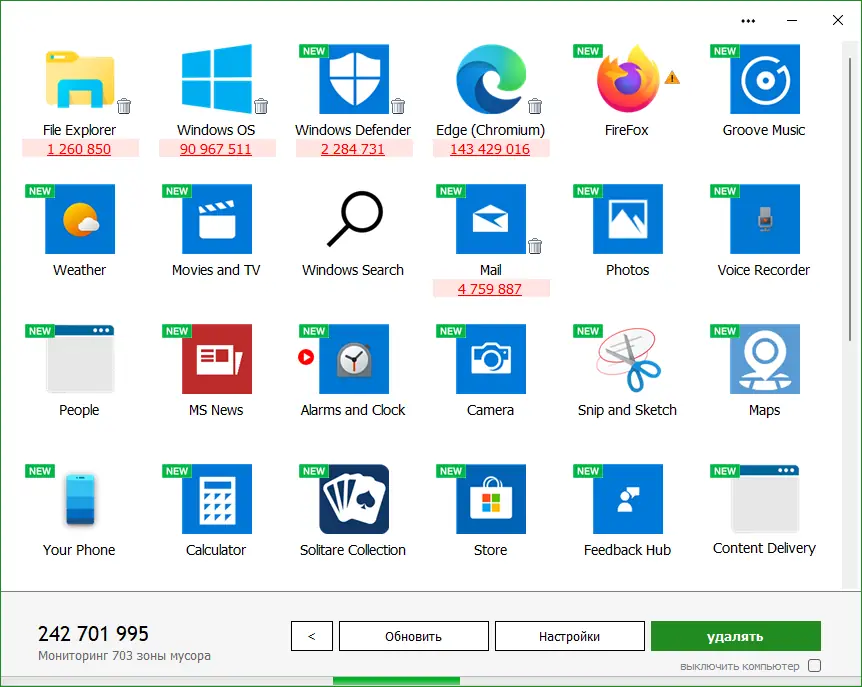The width and height of the screenshot is (862, 687).
Task: Choose the Solitare Collection icon
Action: 354,499
